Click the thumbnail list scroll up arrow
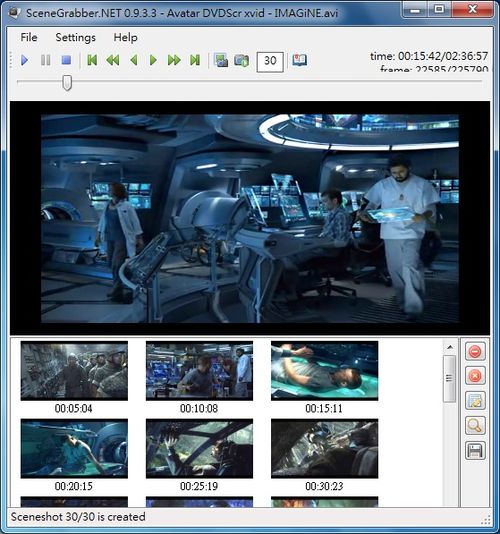This screenshot has height=534, width=500. click(x=450, y=347)
